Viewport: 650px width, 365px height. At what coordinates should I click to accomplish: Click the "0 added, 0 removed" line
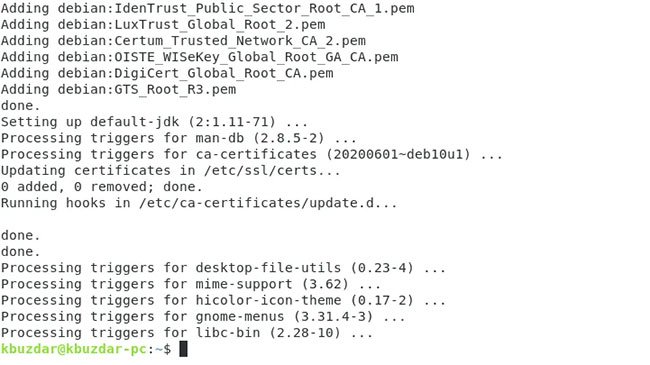pos(102,187)
